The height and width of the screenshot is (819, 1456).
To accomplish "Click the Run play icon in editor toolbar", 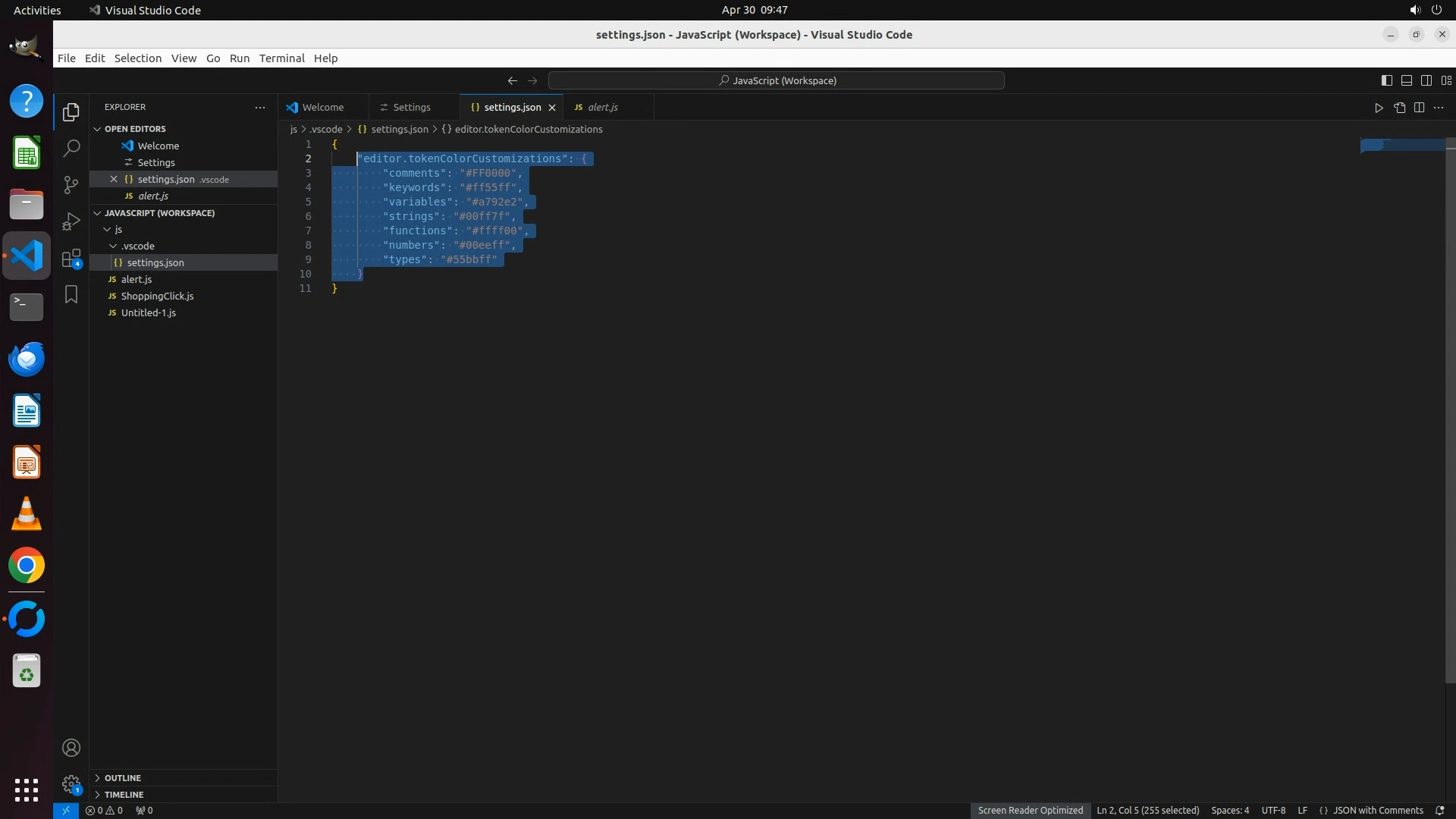I will (x=1379, y=108).
